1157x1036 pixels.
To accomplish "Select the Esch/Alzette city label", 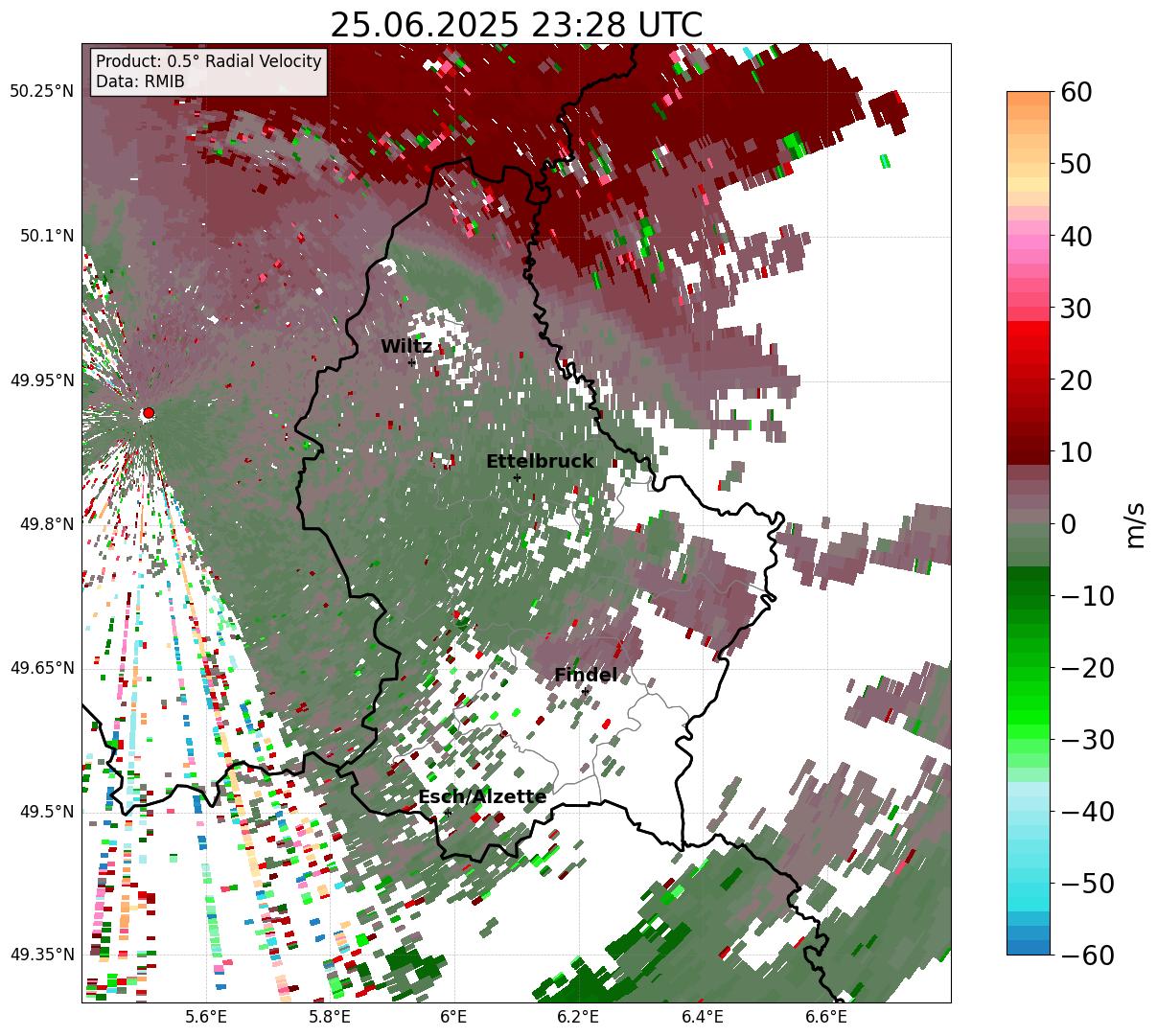I will point(482,797).
